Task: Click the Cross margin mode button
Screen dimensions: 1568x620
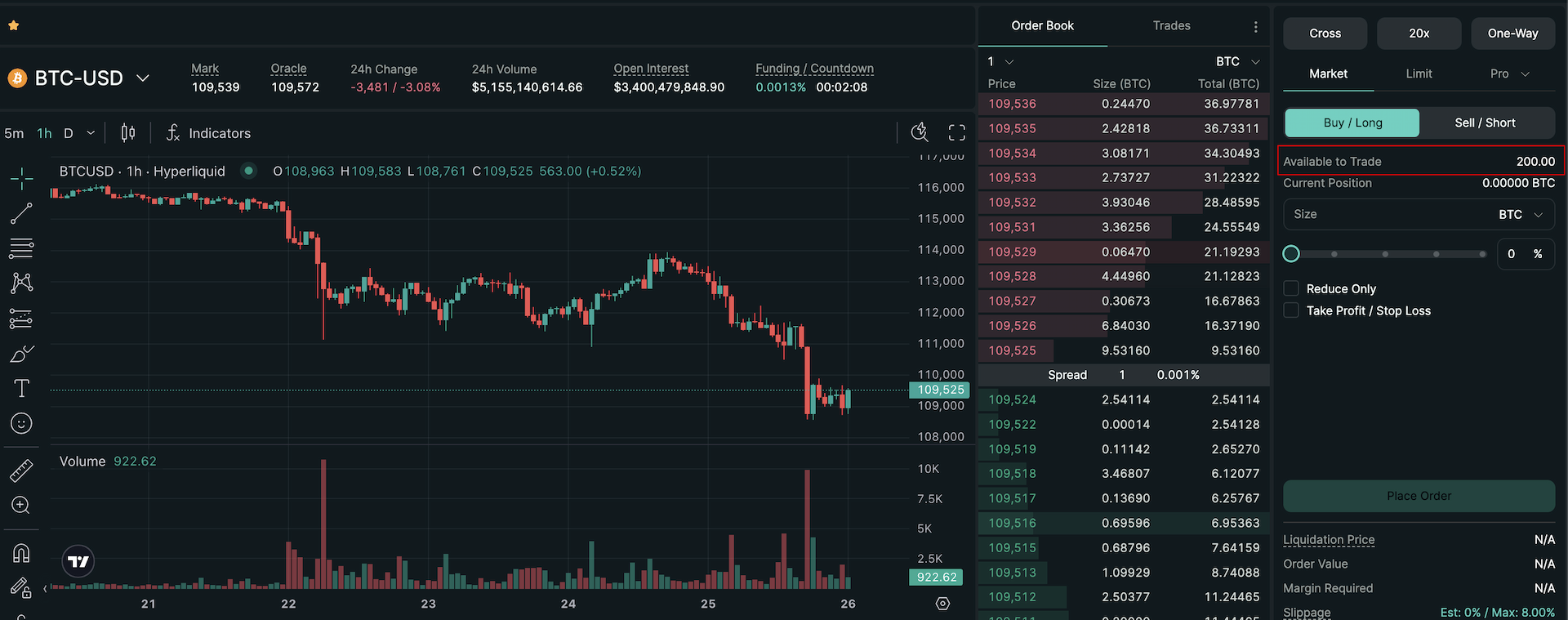Action: (x=1325, y=33)
